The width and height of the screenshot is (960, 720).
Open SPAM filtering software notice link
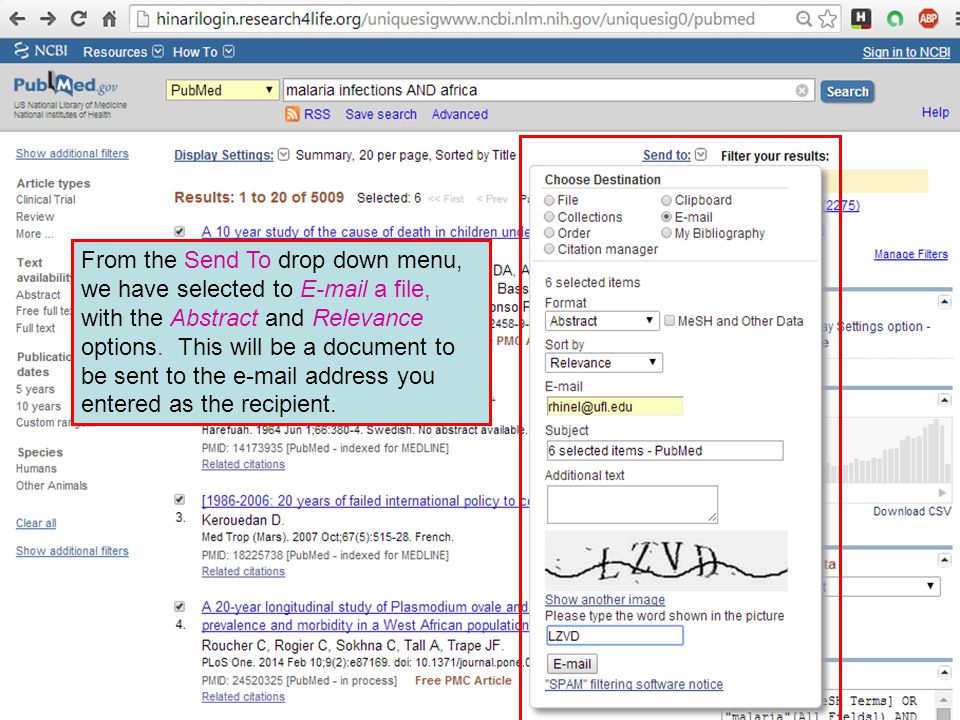coord(634,684)
